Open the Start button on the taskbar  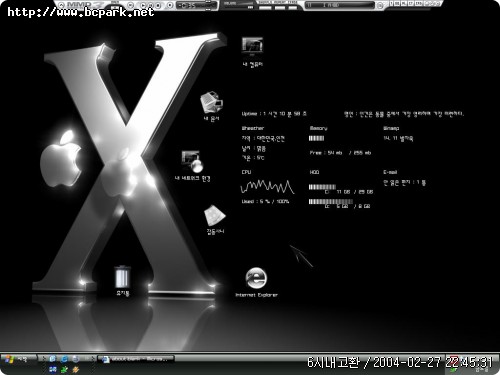[18, 359]
